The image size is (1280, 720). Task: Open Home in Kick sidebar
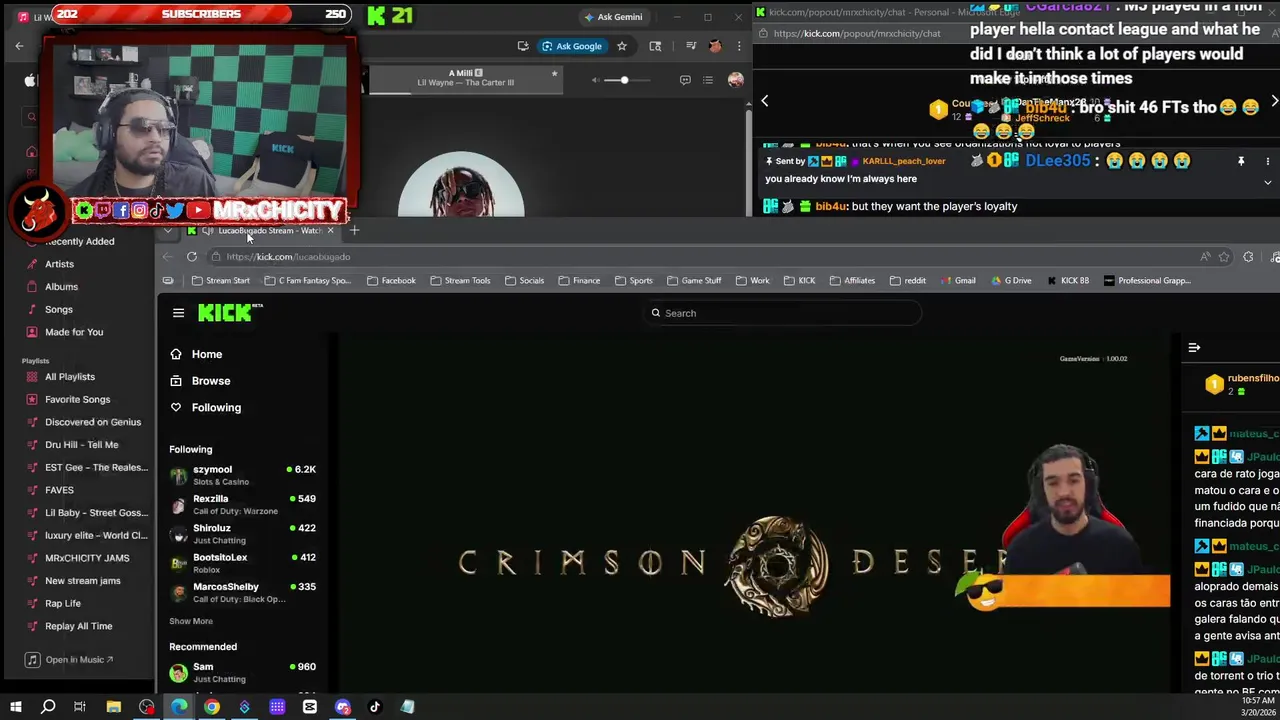[196, 354]
